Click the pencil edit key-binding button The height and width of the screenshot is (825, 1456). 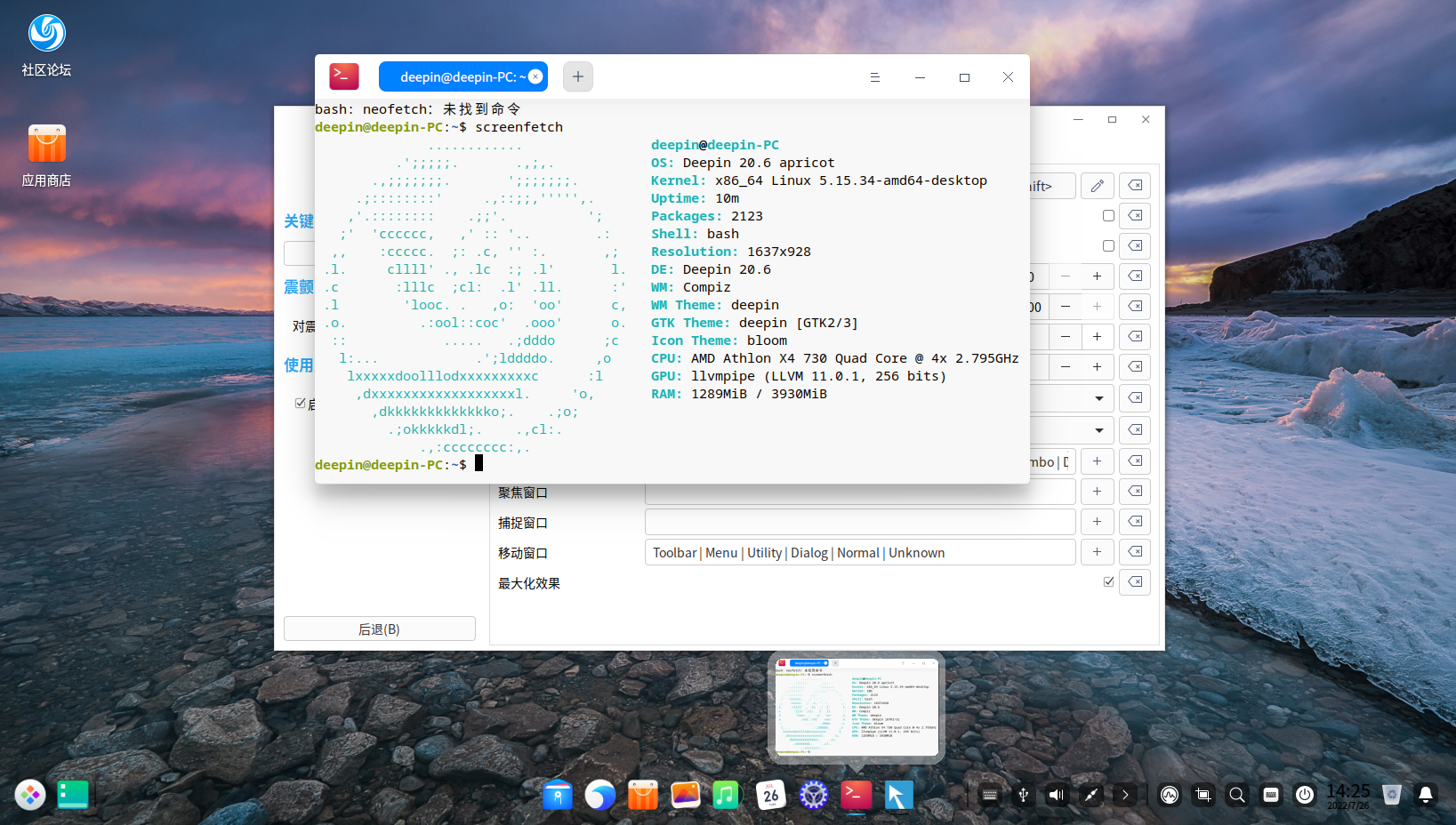1097,186
